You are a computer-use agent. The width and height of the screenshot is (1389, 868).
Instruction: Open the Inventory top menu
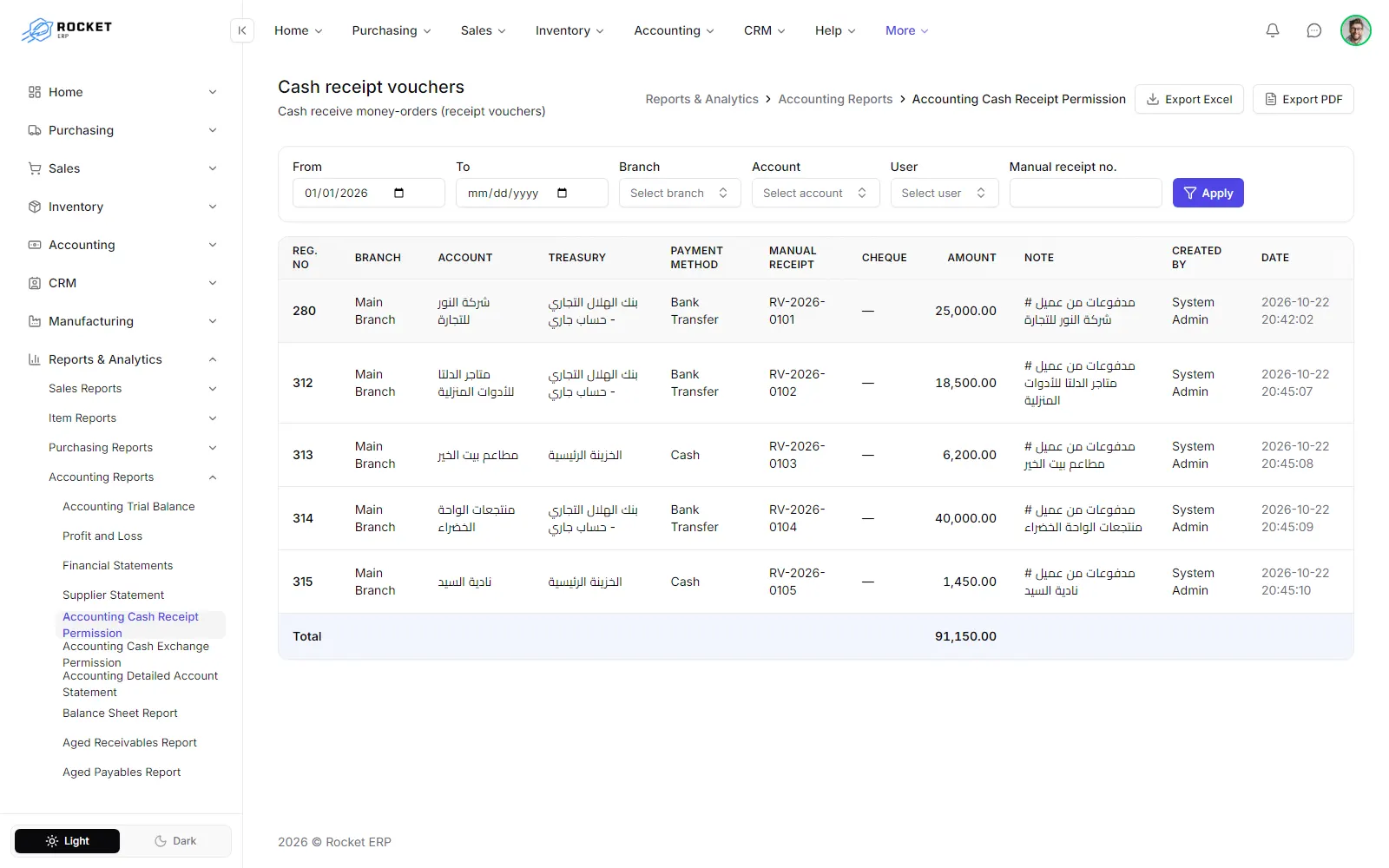pyautogui.click(x=569, y=30)
